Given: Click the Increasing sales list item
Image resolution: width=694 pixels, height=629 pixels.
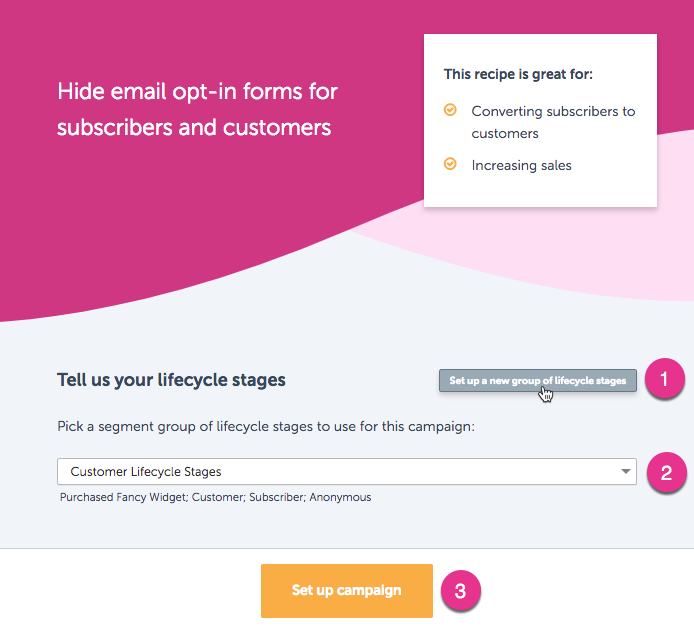Looking at the screenshot, I should click(521, 165).
